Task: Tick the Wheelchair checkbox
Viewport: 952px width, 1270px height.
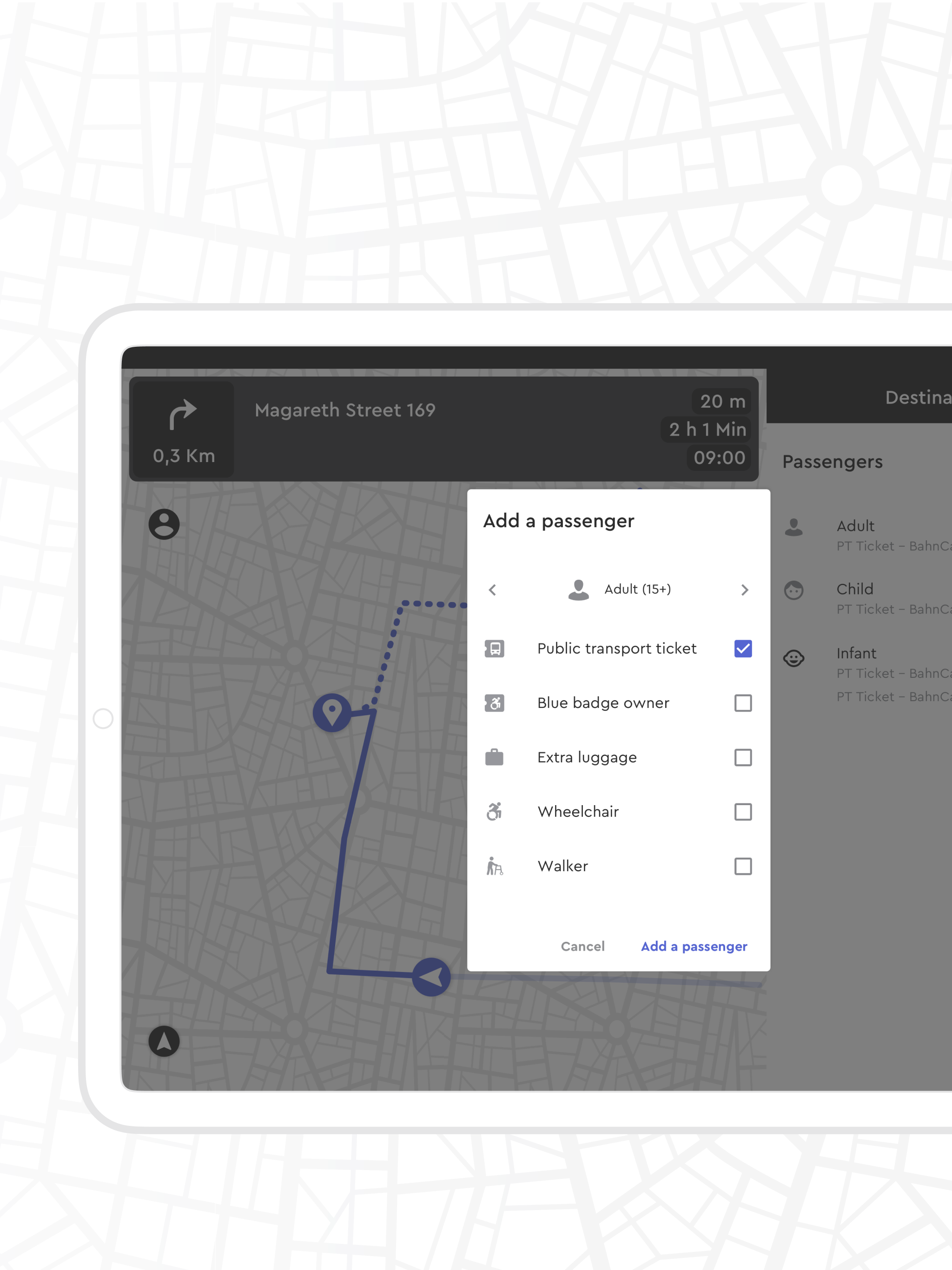Action: (x=743, y=812)
